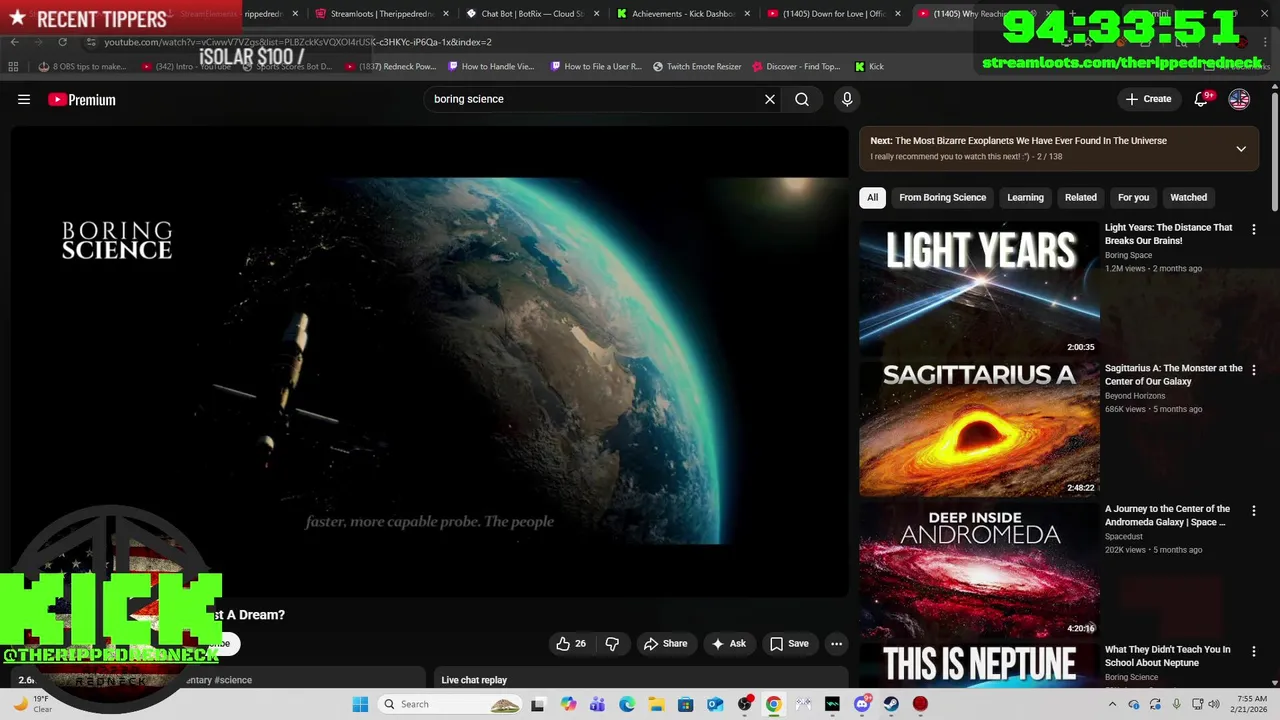Image resolution: width=1280 pixels, height=720 pixels.
Task: Open more actions ellipsis under video
Action: [x=836, y=644]
